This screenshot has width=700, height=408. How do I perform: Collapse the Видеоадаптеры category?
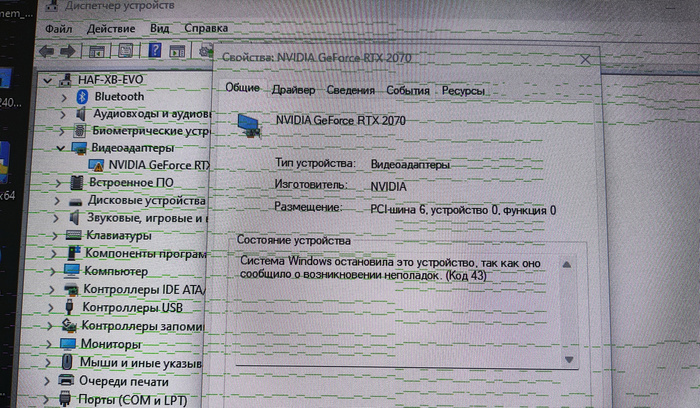61,148
